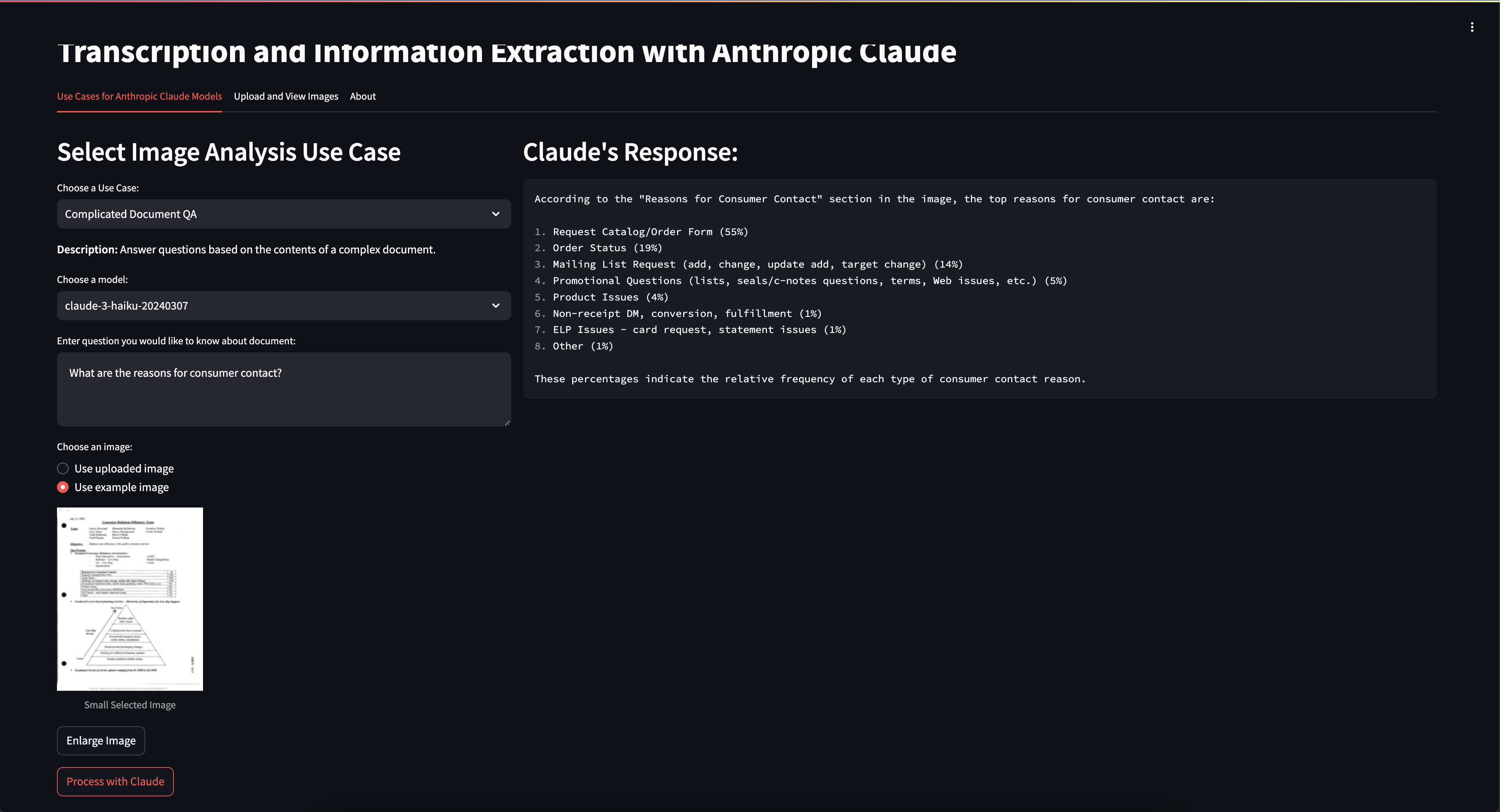Click the Promotional Questions response line
Screen dimensions: 1500x812
810,280
